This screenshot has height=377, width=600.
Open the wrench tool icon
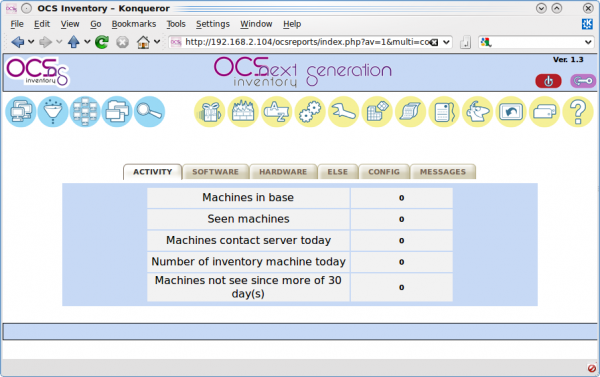tap(343, 112)
